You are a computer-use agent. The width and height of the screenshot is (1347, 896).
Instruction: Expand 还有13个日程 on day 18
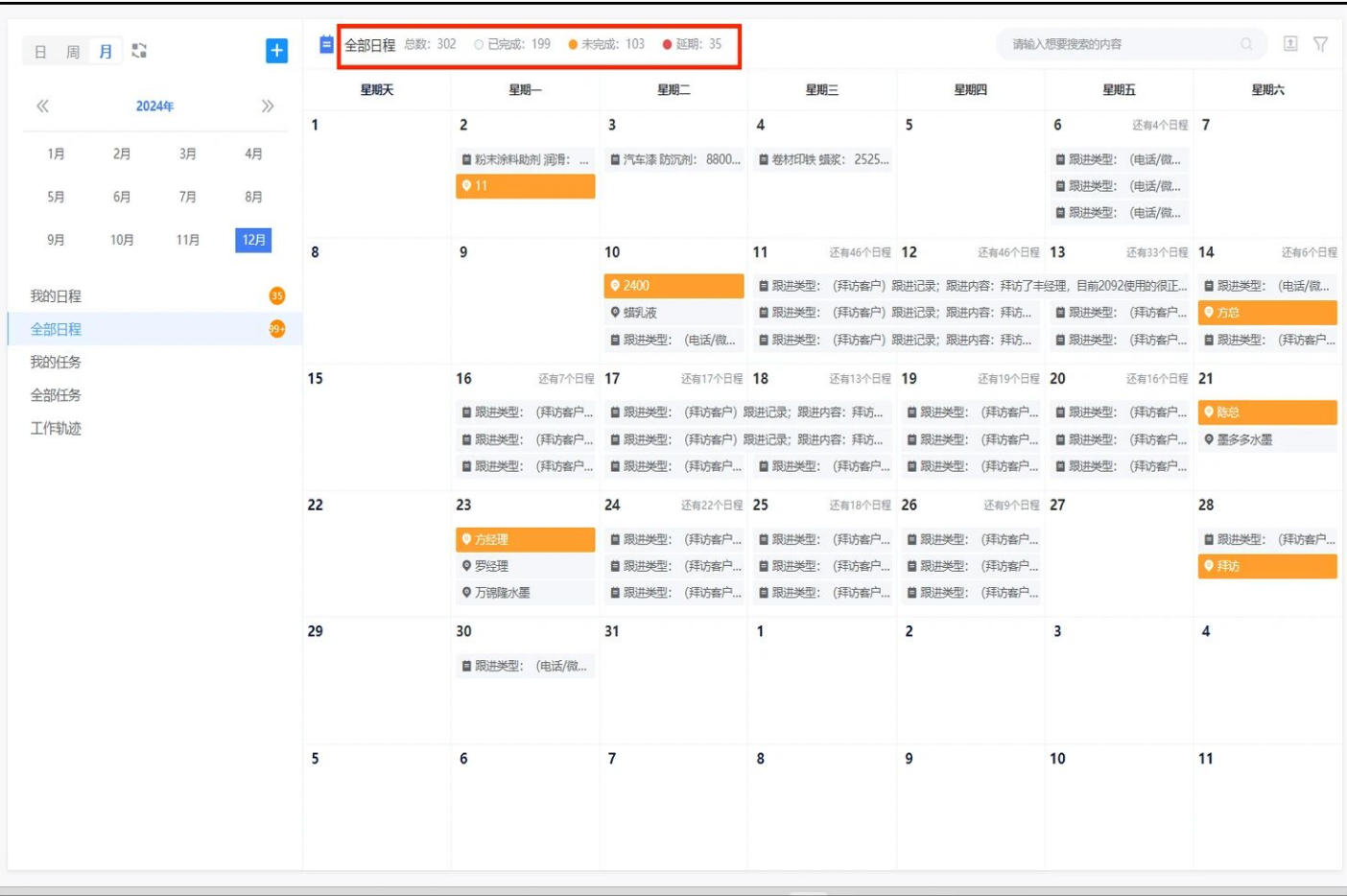coord(860,379)
